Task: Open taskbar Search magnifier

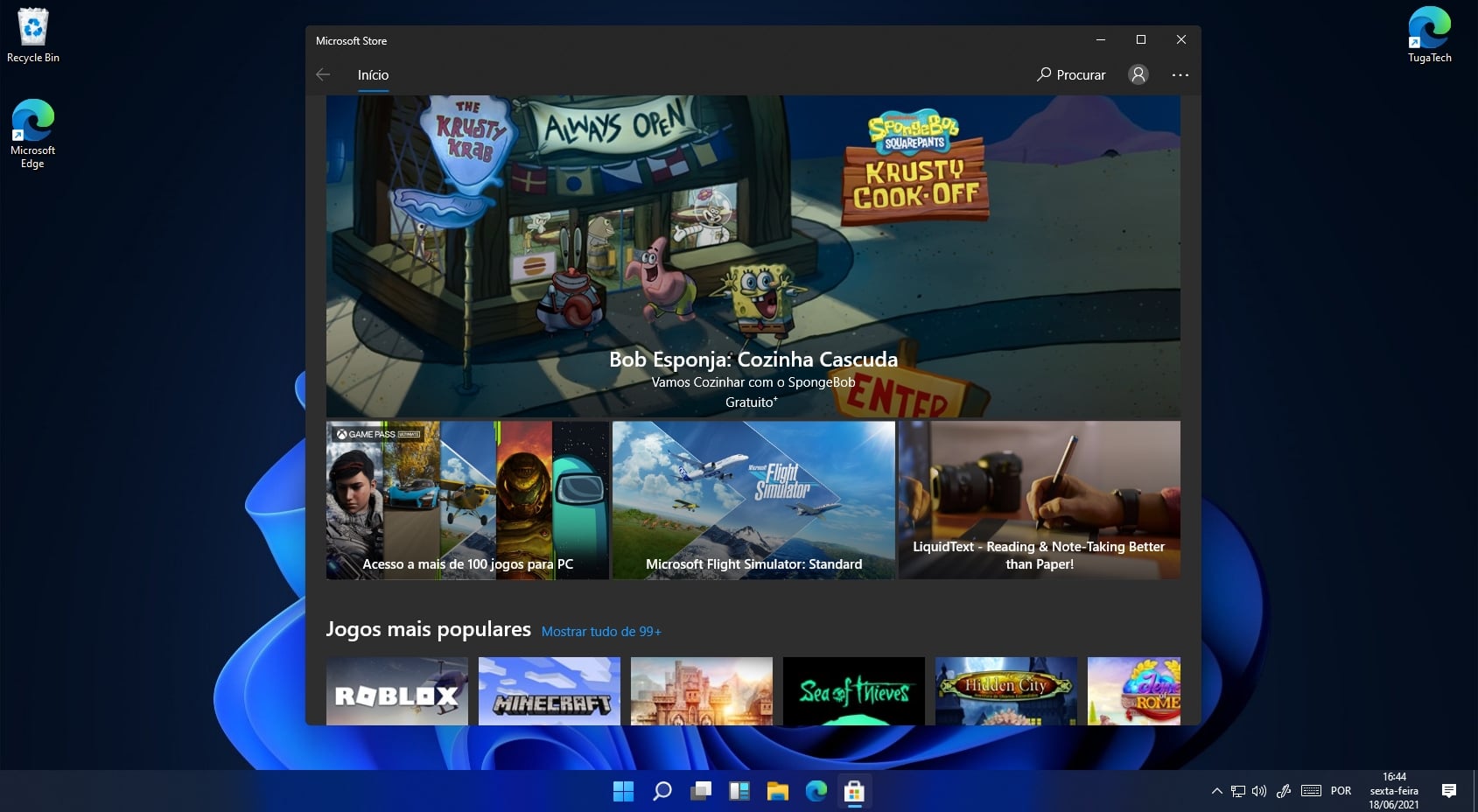Action: (662, 792)
